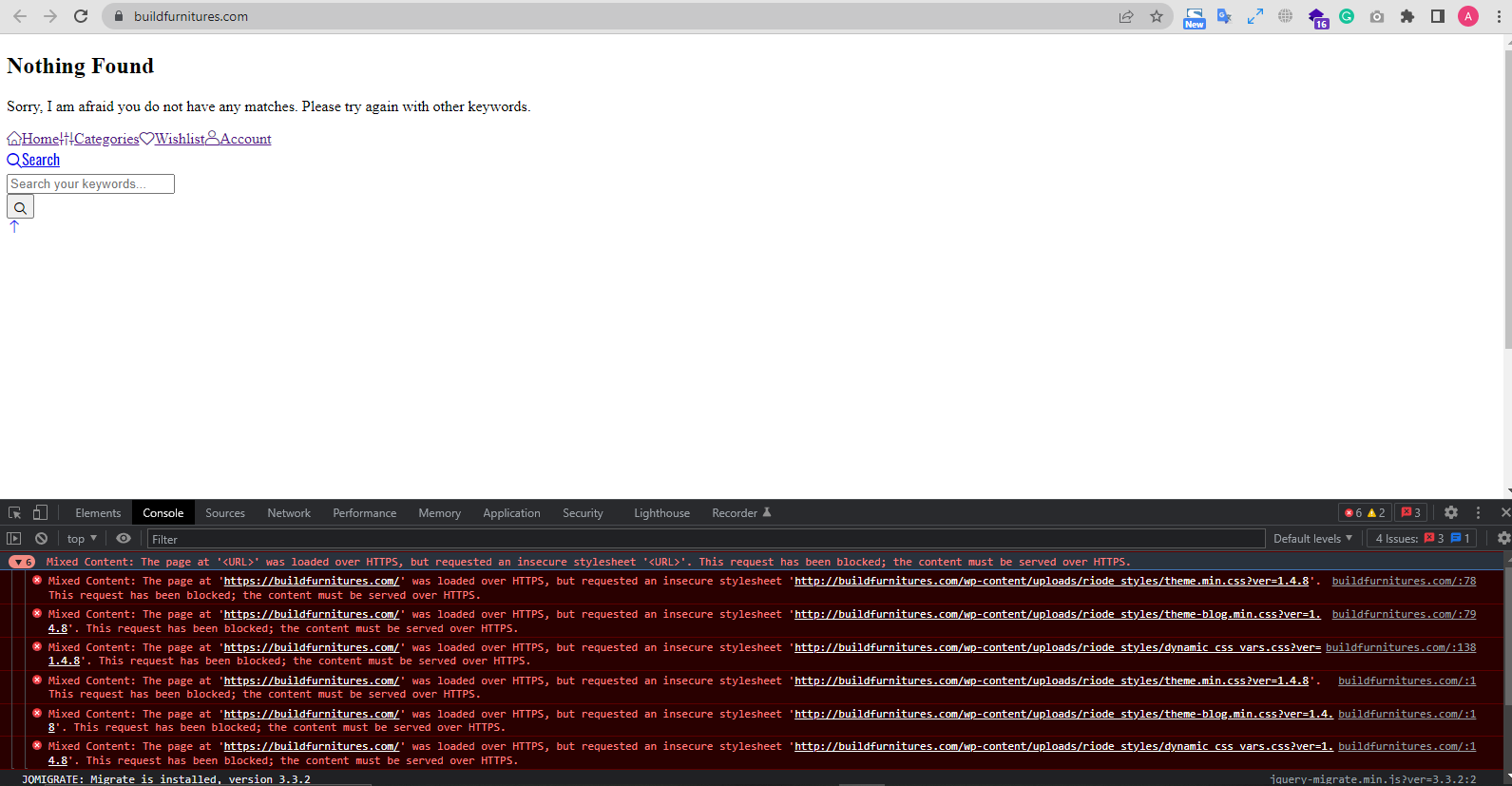
Task: Toggle the browser side panel icon
Action: pyautogui.click(x=1438, y=16)
